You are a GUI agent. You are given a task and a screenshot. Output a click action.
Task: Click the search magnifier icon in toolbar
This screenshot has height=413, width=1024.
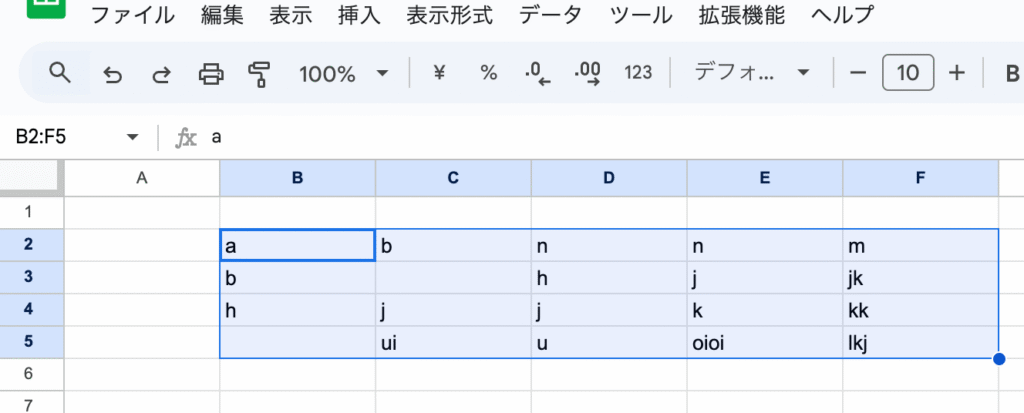pos(60,73)
